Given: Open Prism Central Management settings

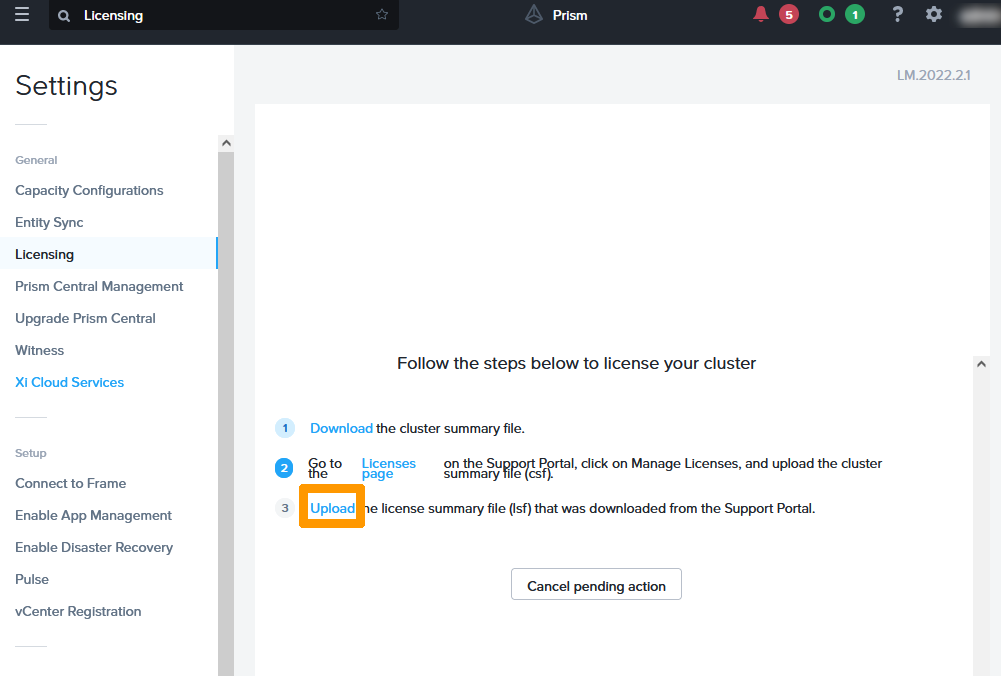Looking at the screenshot, I should click(x=98, y=286).
